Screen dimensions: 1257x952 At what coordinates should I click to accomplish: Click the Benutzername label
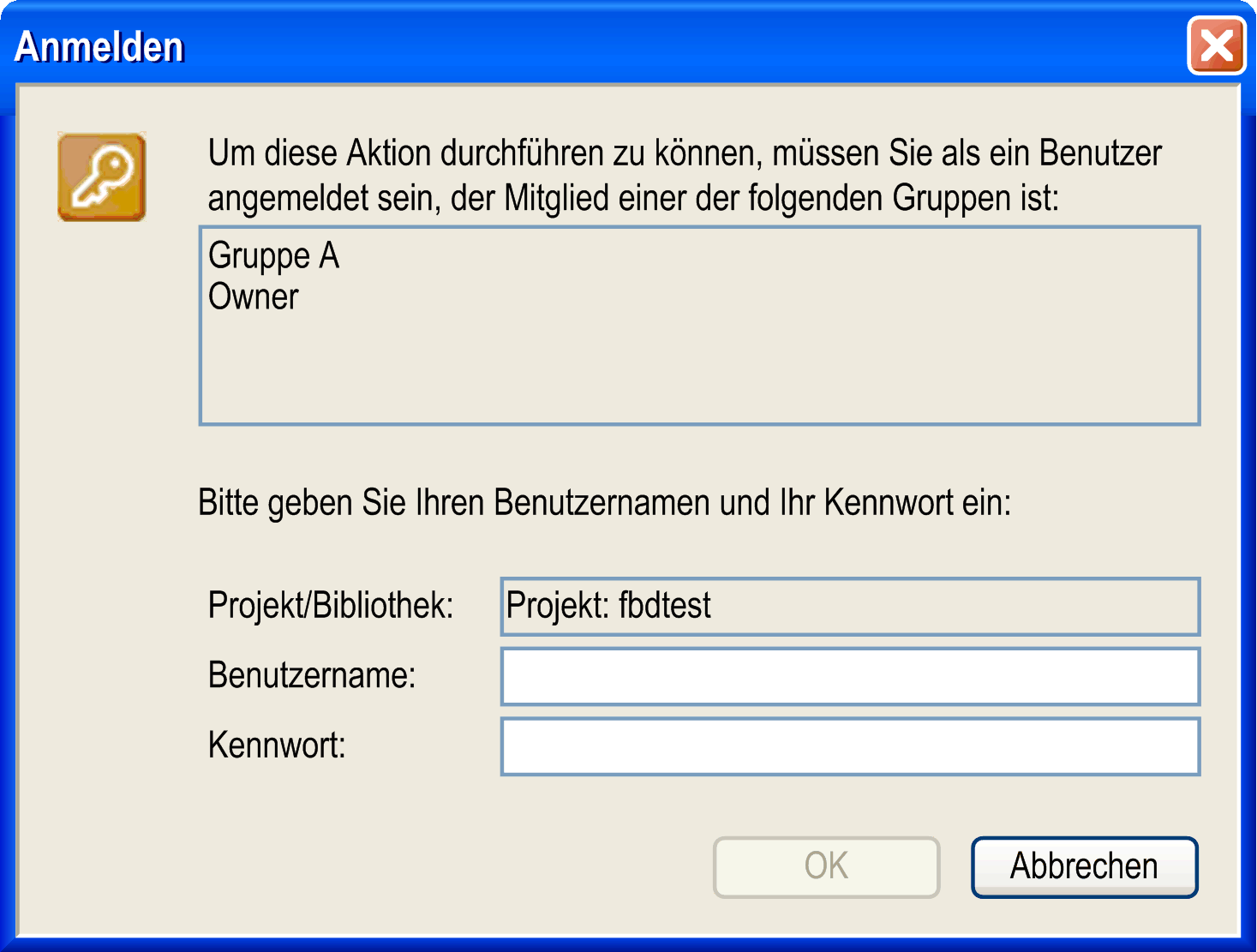(x=312, y=675)
